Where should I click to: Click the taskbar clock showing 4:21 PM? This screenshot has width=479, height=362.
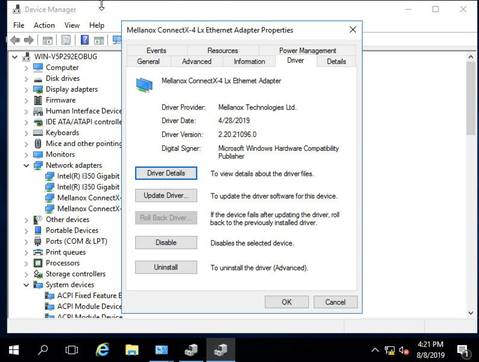(x=430, y=350)
